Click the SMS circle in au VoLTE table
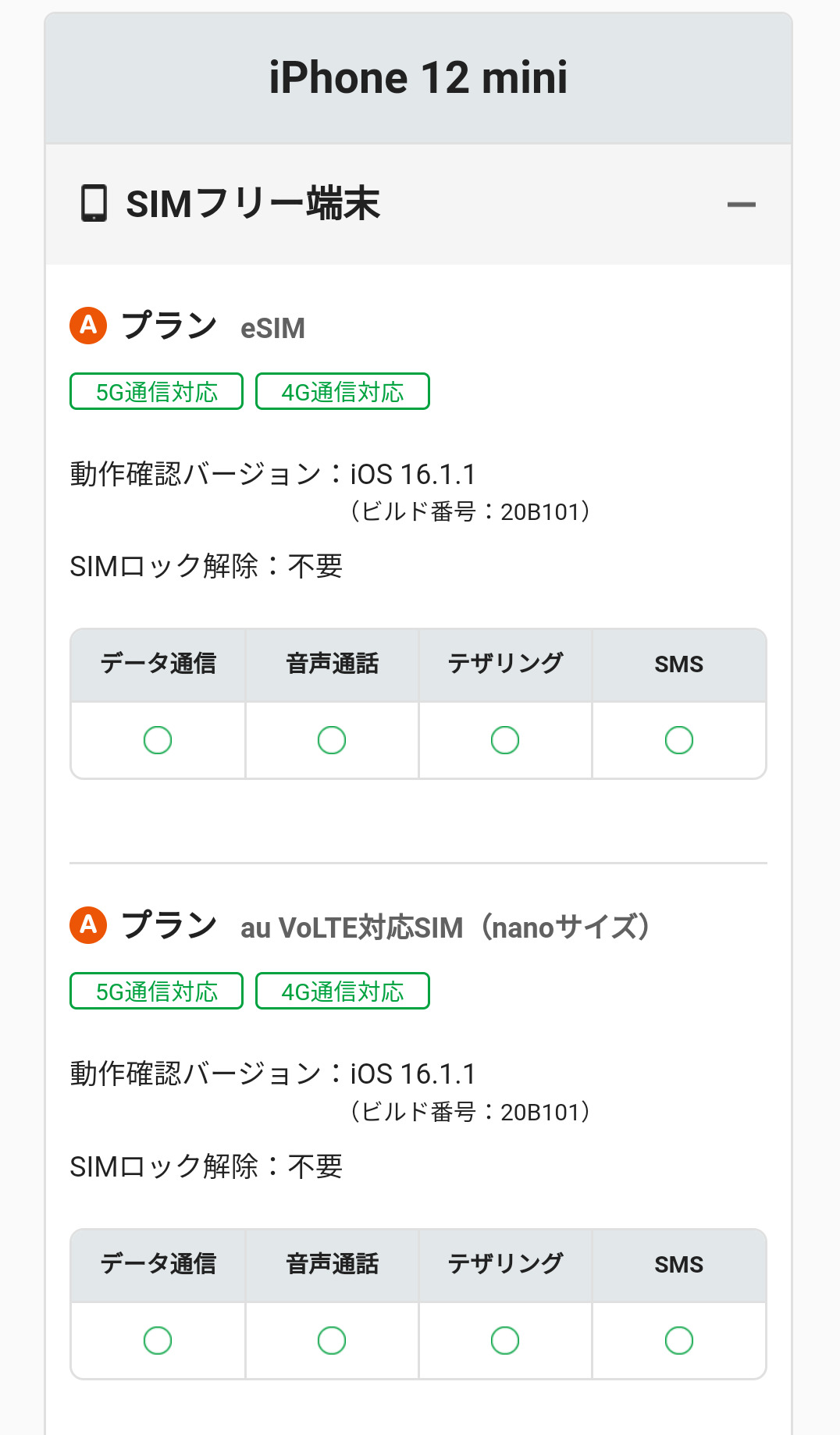This screenshot has height=1435, width=840. tap(679, 1341)
